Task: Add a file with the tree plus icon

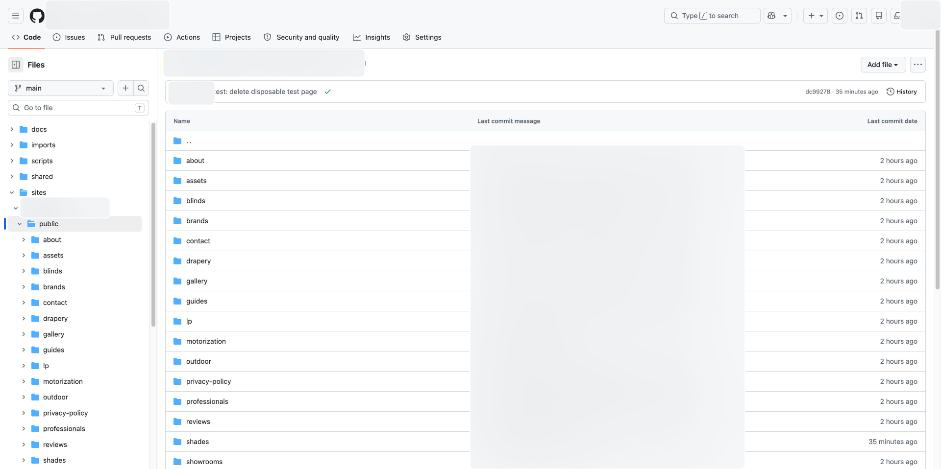Action: [x=125, y=88]
